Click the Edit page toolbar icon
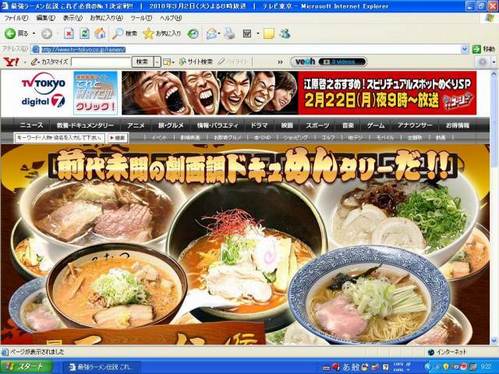Viewport: 499px width, 374px height. tap(247, 33)
